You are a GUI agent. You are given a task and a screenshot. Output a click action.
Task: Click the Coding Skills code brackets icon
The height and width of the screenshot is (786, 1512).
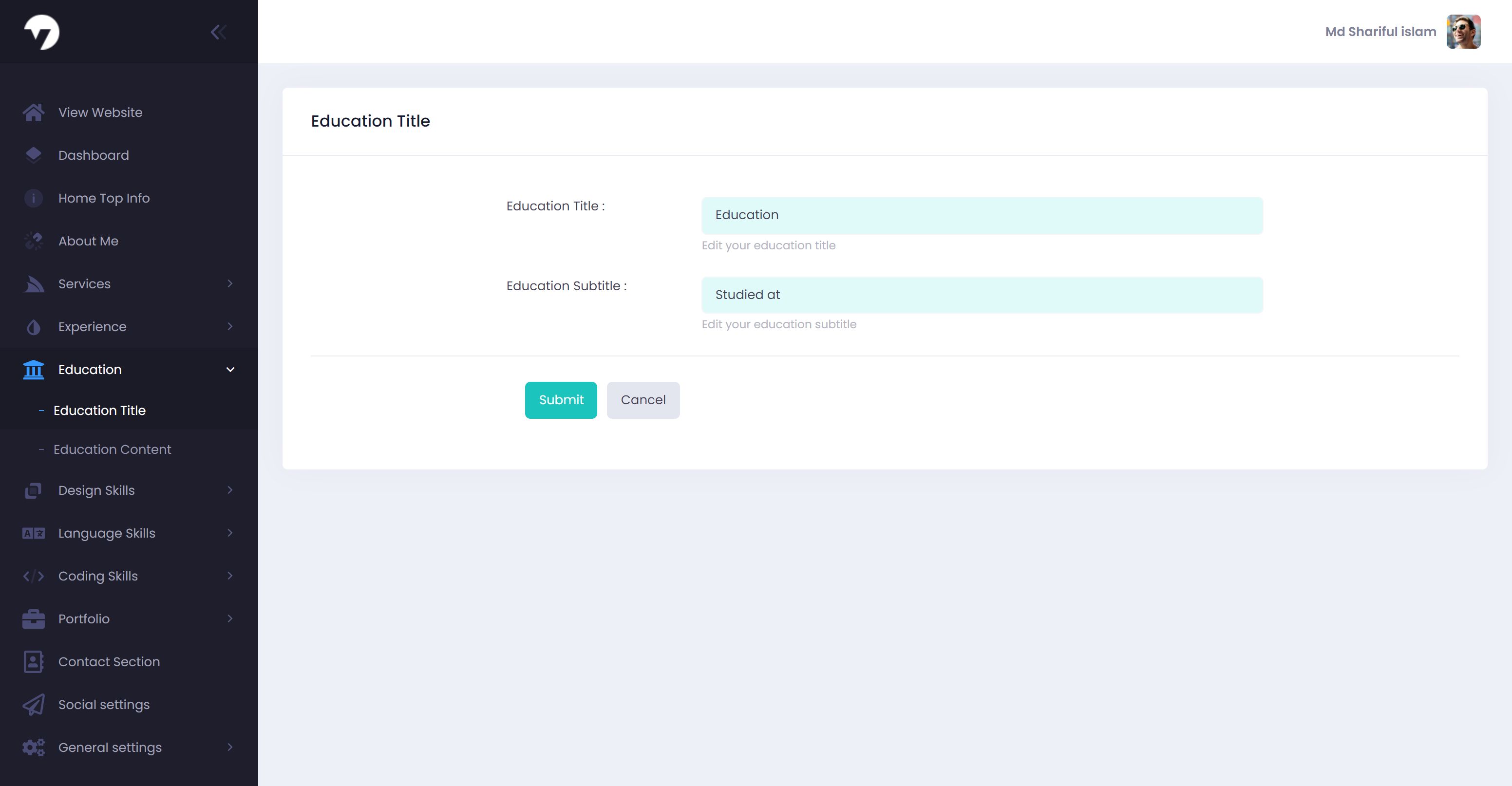tap(34, 576)
